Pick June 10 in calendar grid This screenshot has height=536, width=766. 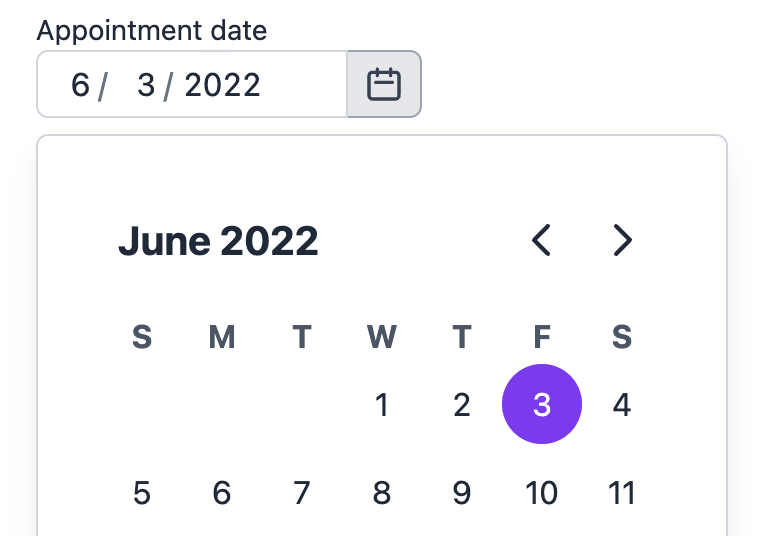(541, 493)
